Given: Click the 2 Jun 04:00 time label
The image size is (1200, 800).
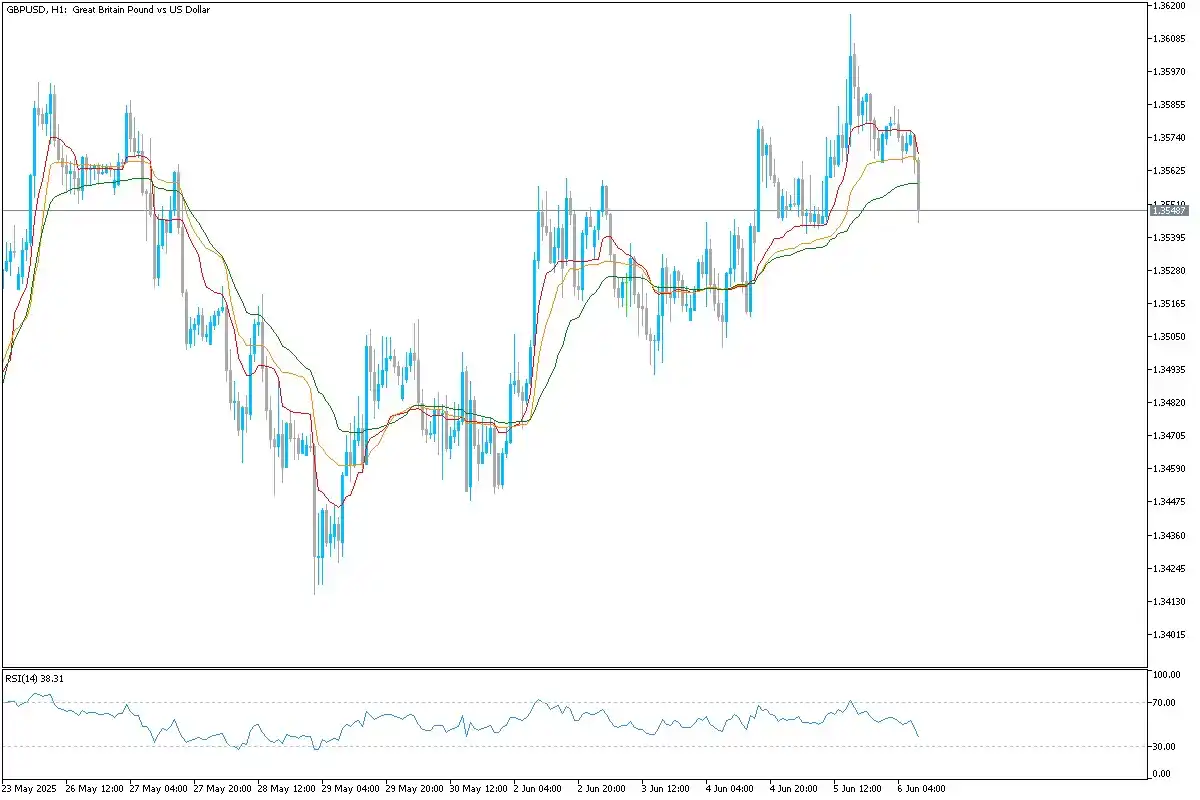Looking at the screenshot, I should [x=539, y=788].
